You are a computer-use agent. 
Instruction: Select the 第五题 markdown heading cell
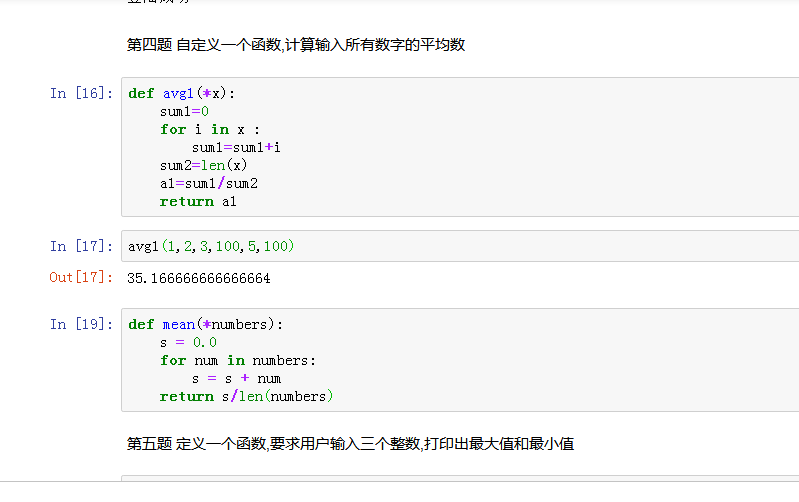pos(350,443)
